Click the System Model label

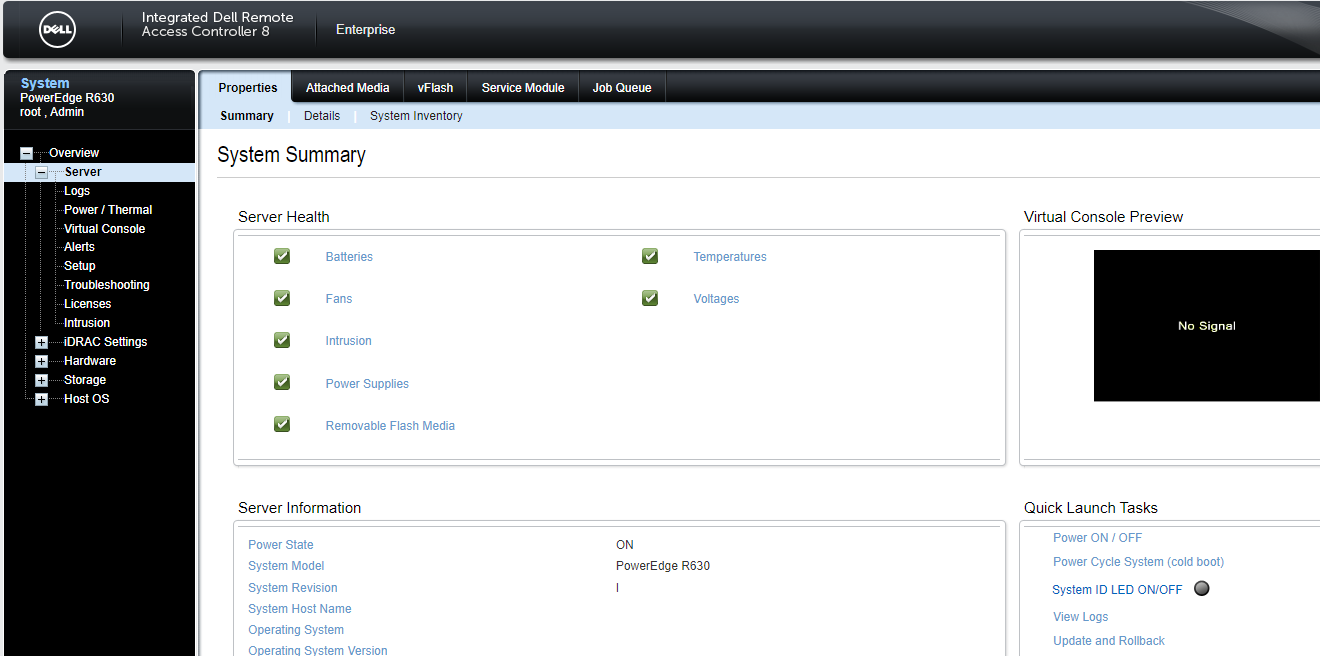point(286,566)
